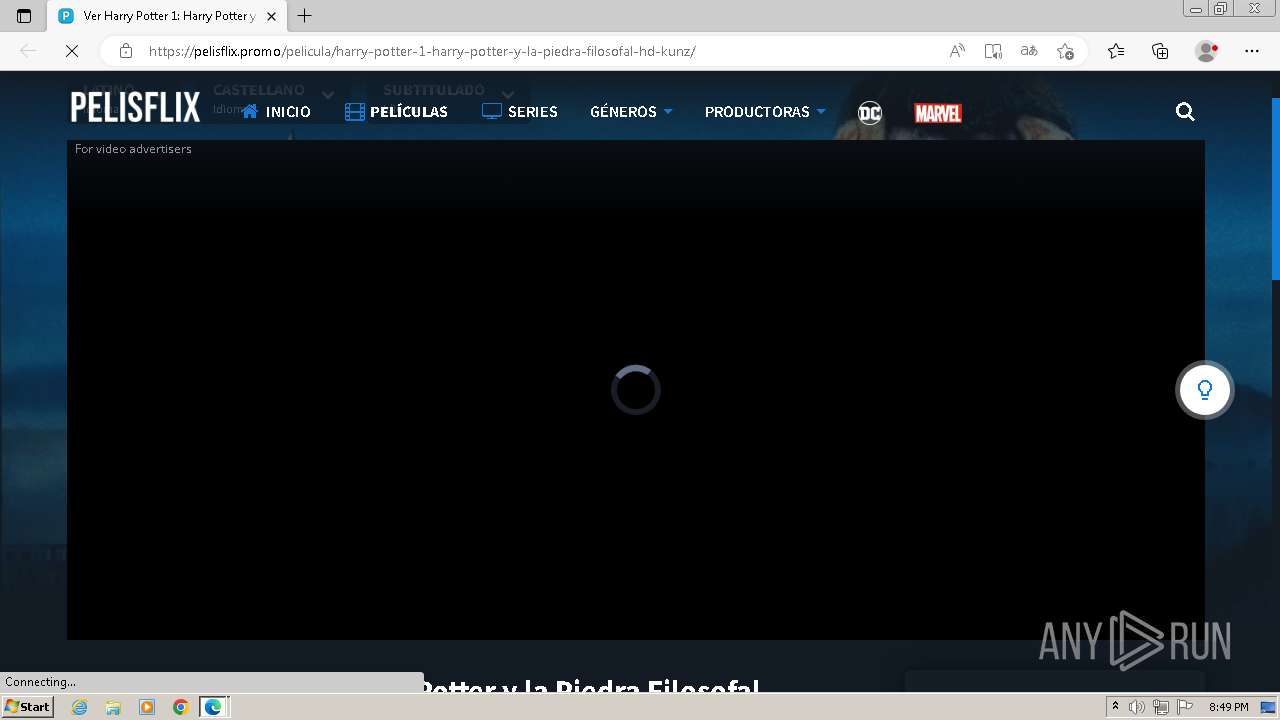Open media player taskbar icon

click(147, 707)
